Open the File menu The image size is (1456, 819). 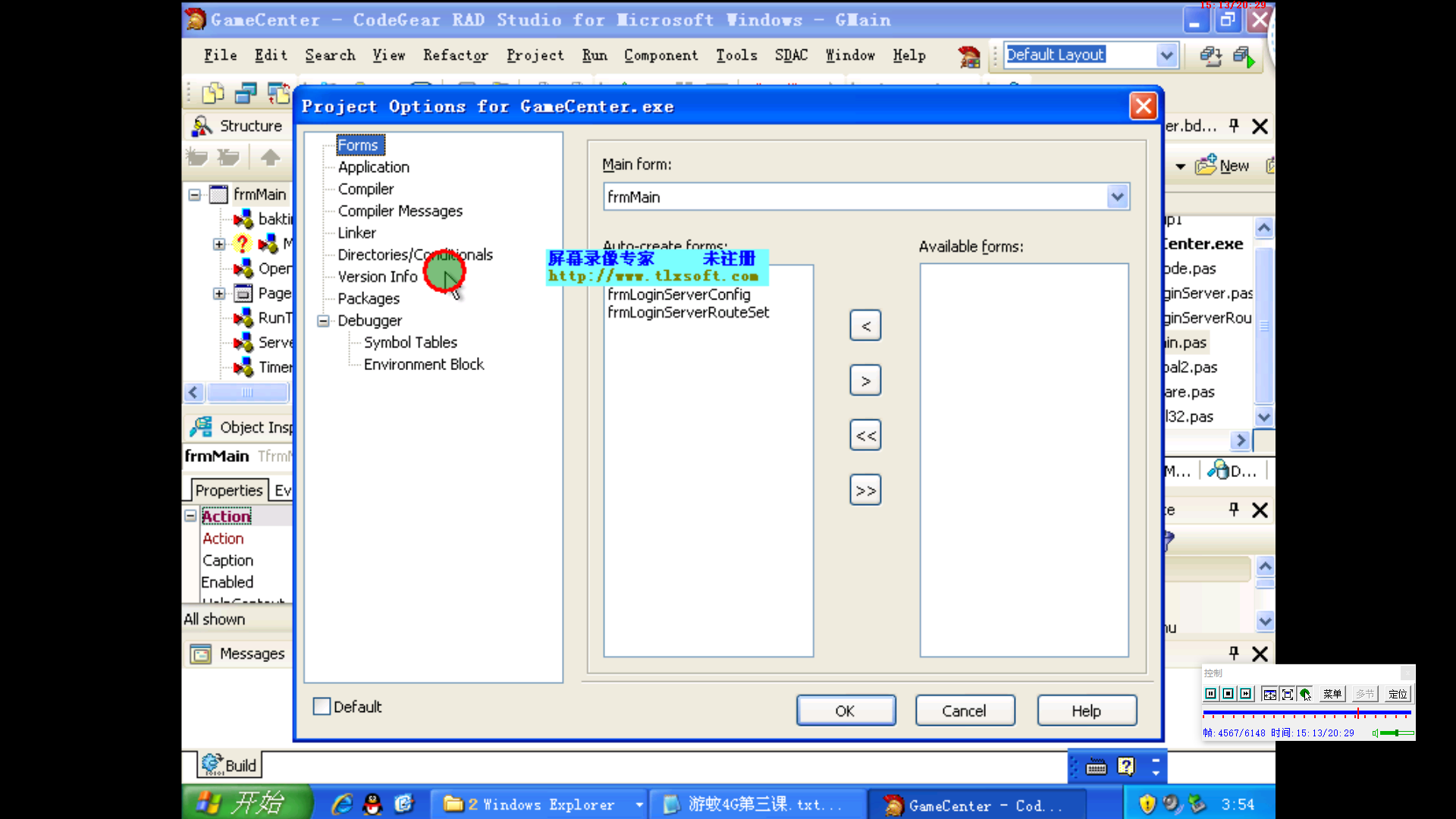220,55
